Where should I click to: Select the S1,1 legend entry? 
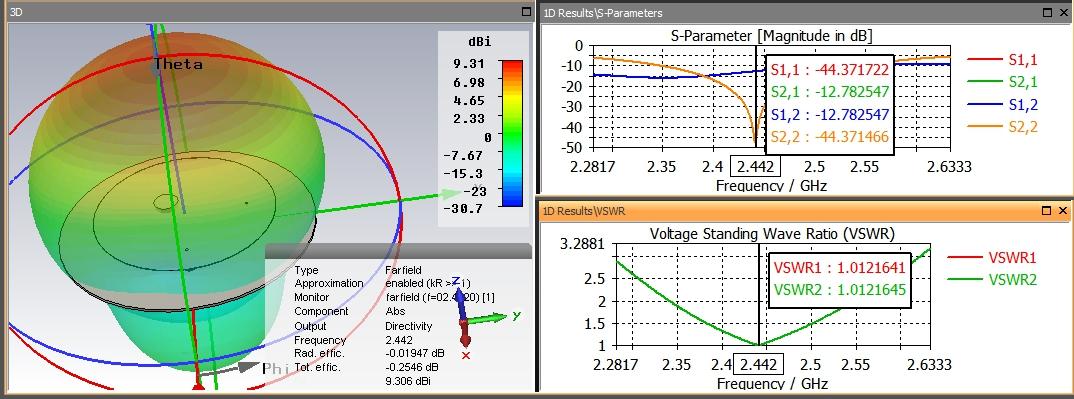coord(1002,60)
